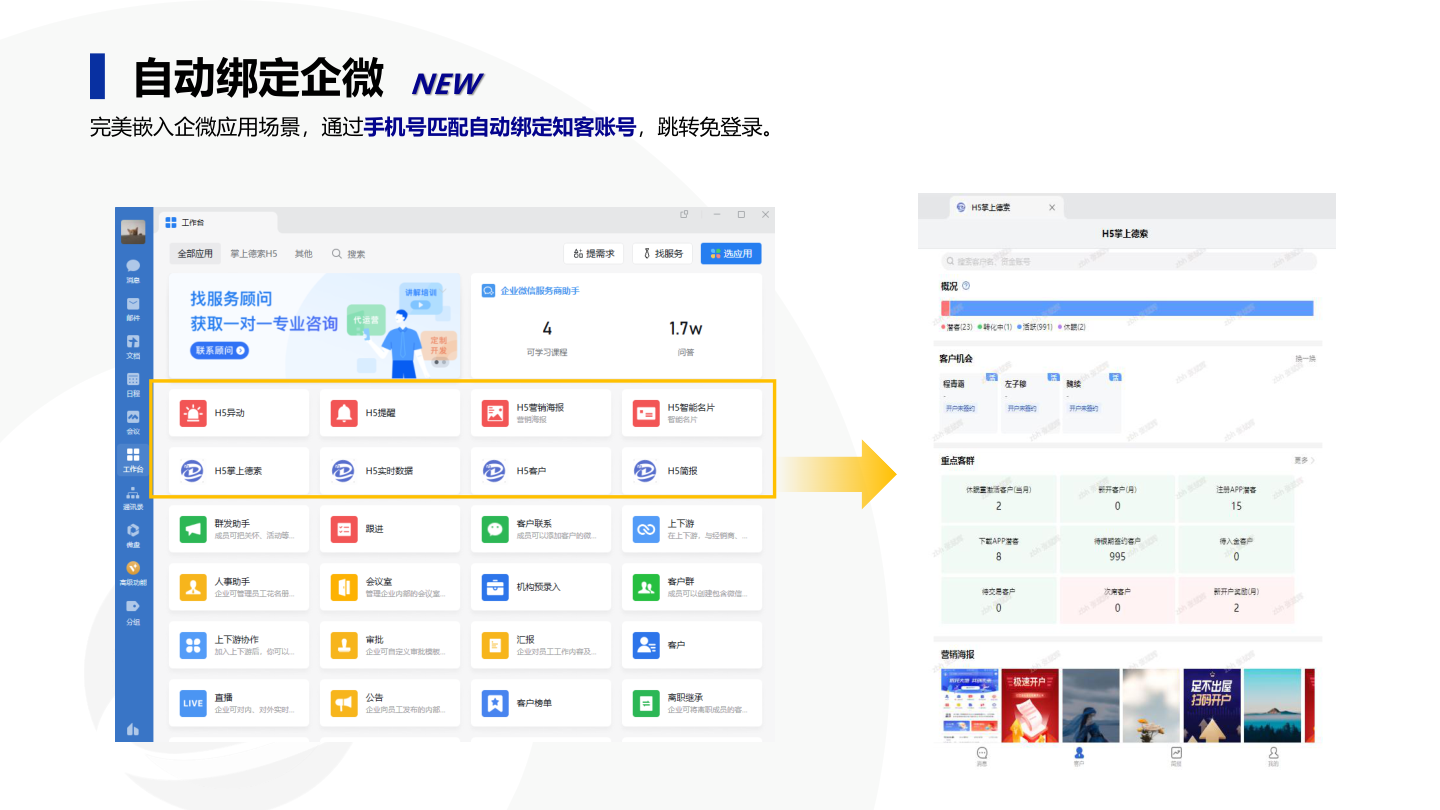Switch to 消息 in H5 bottom navigation
The height and width of the screenshot is (810, 1440).
click(982, 756)
